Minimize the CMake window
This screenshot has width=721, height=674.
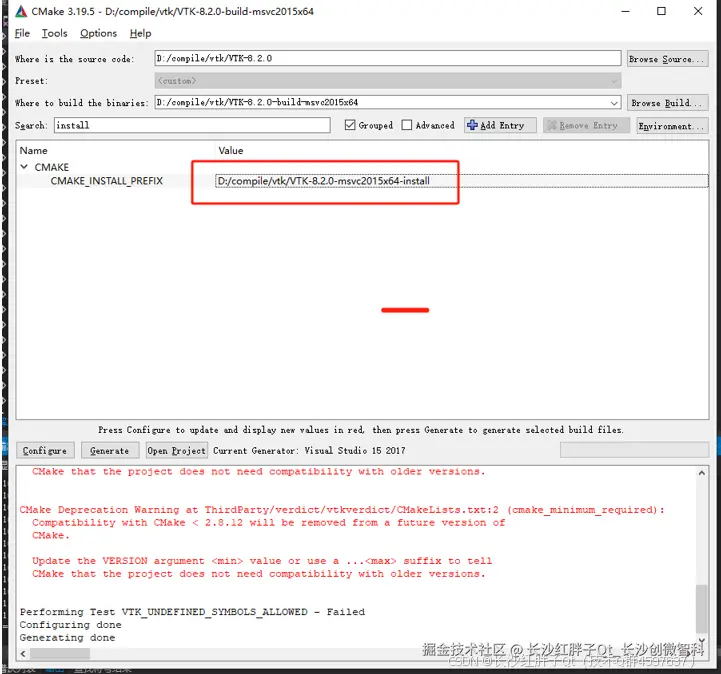tap(625, 11)
